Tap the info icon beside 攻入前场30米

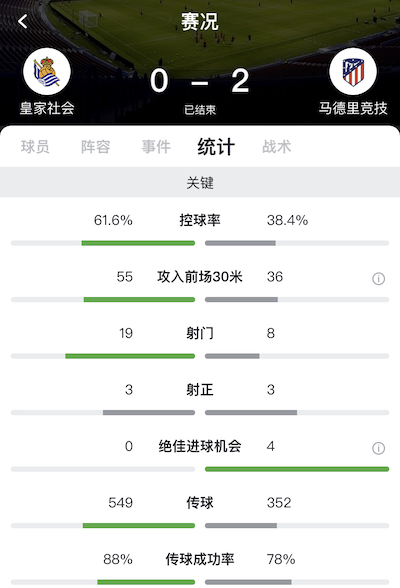tap(378, 279)
